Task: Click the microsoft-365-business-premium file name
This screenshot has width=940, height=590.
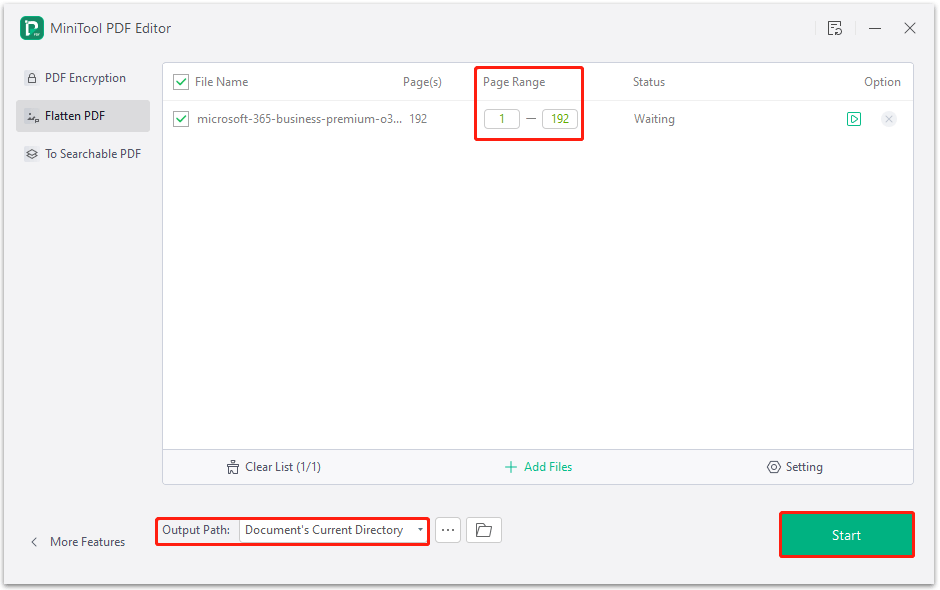Action: click(x=299, y=119)
